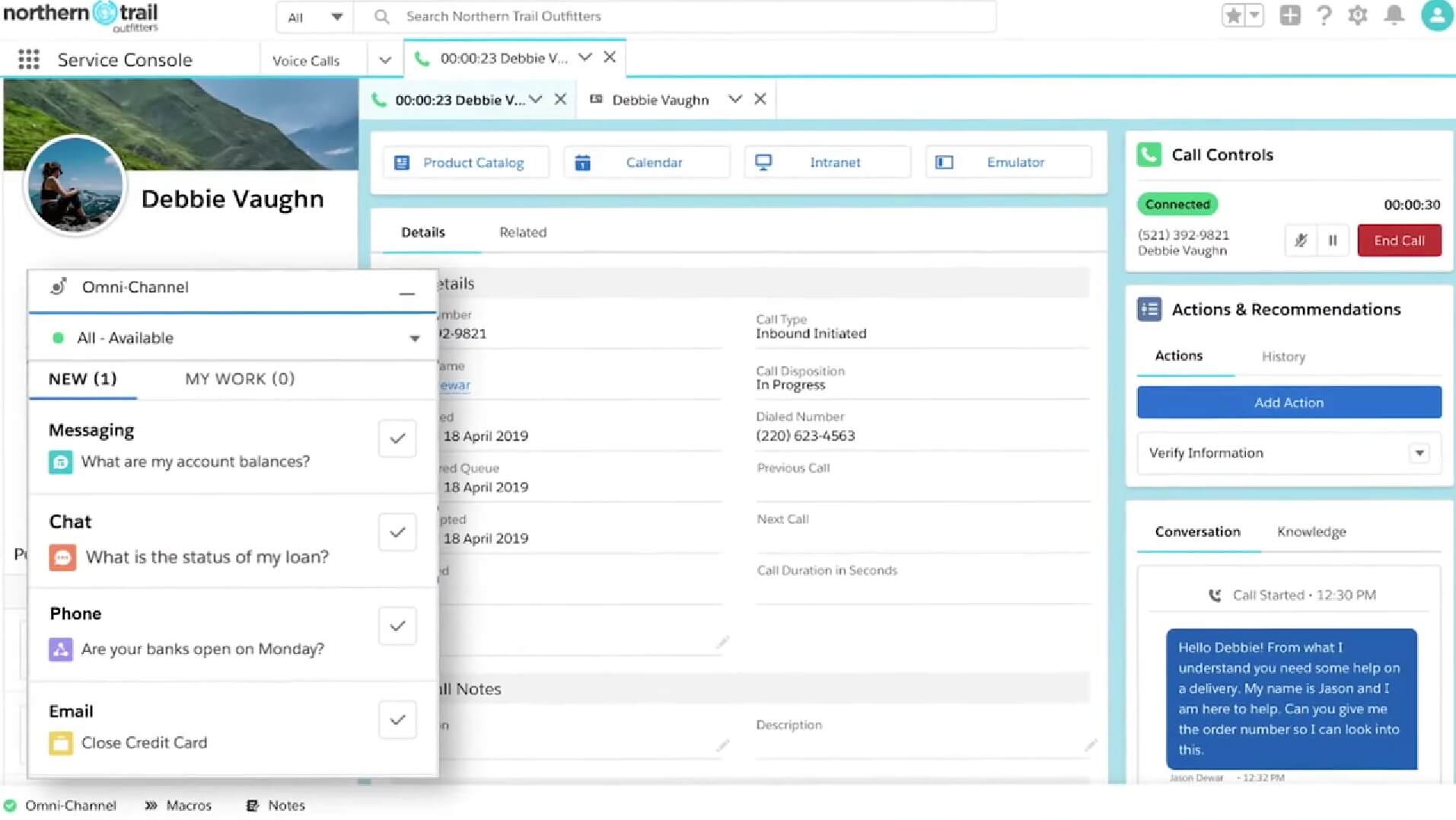The width and height of the screenshot is (1456, 820).
Task: Click Debbie Vaughn's profile photo
Action: click(x=75, y=185)
